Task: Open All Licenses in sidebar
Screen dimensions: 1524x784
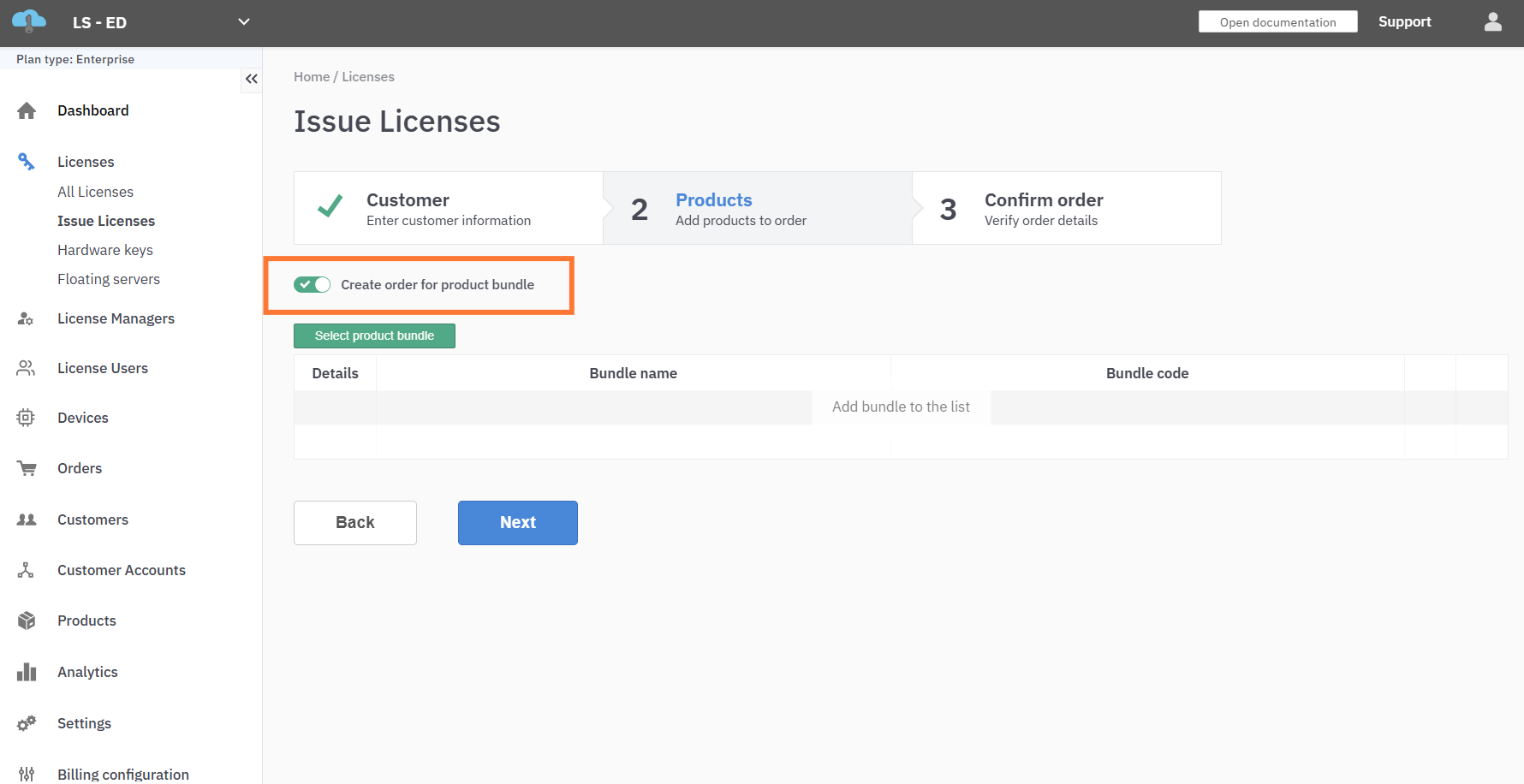Action: [95, 192]
